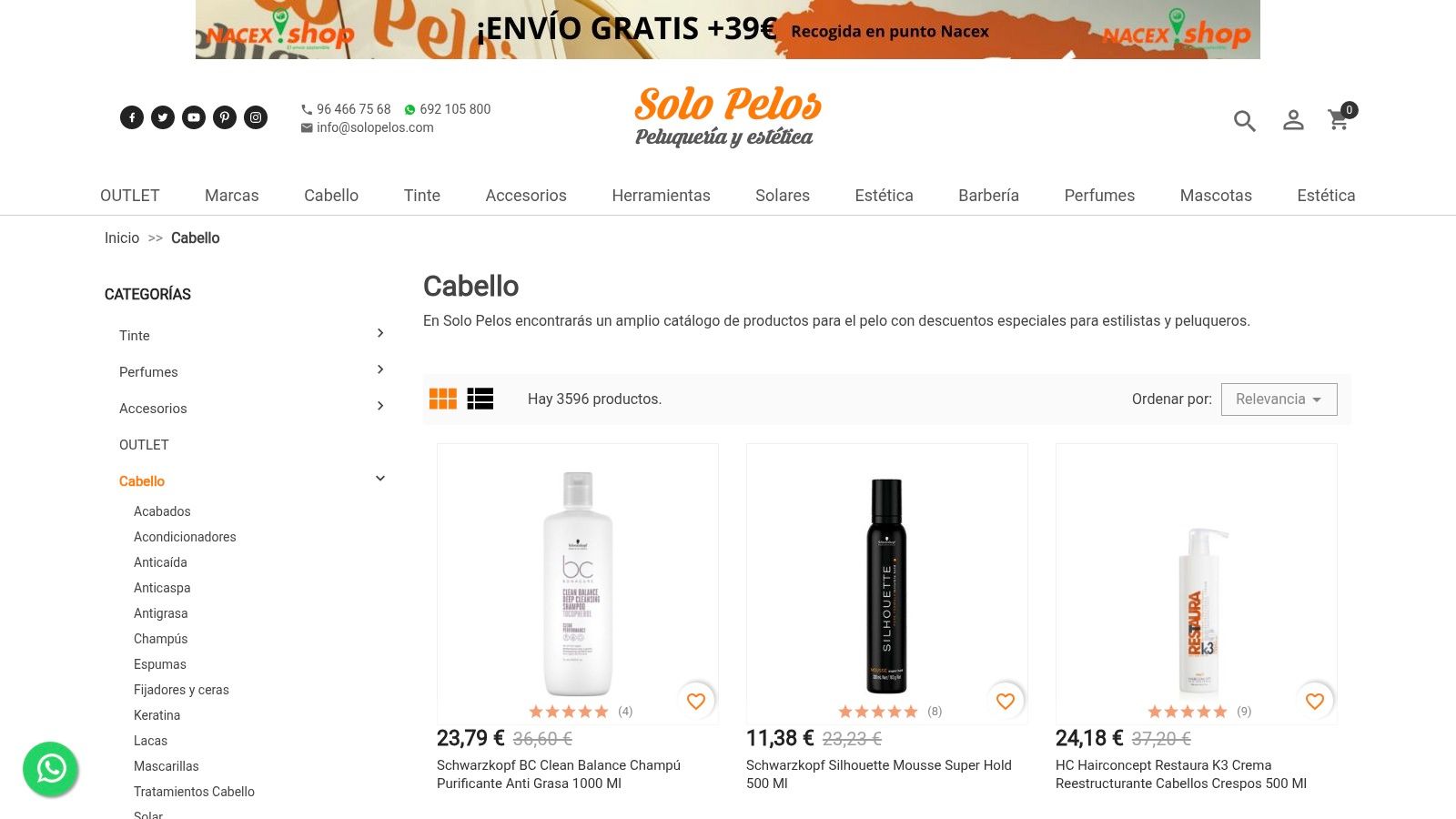
Task: Open the user account icon
Action: click(x=1293, y=120)
